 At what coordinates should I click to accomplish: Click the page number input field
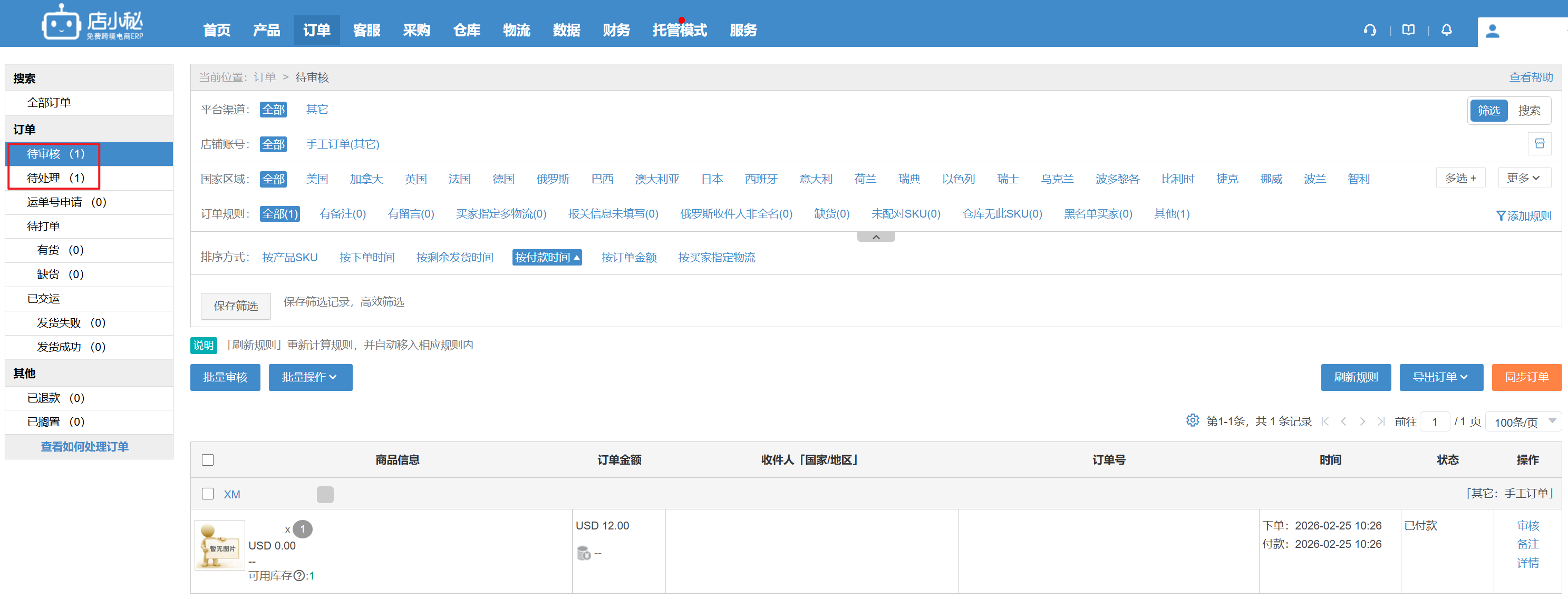click(x=1435, y=421)
